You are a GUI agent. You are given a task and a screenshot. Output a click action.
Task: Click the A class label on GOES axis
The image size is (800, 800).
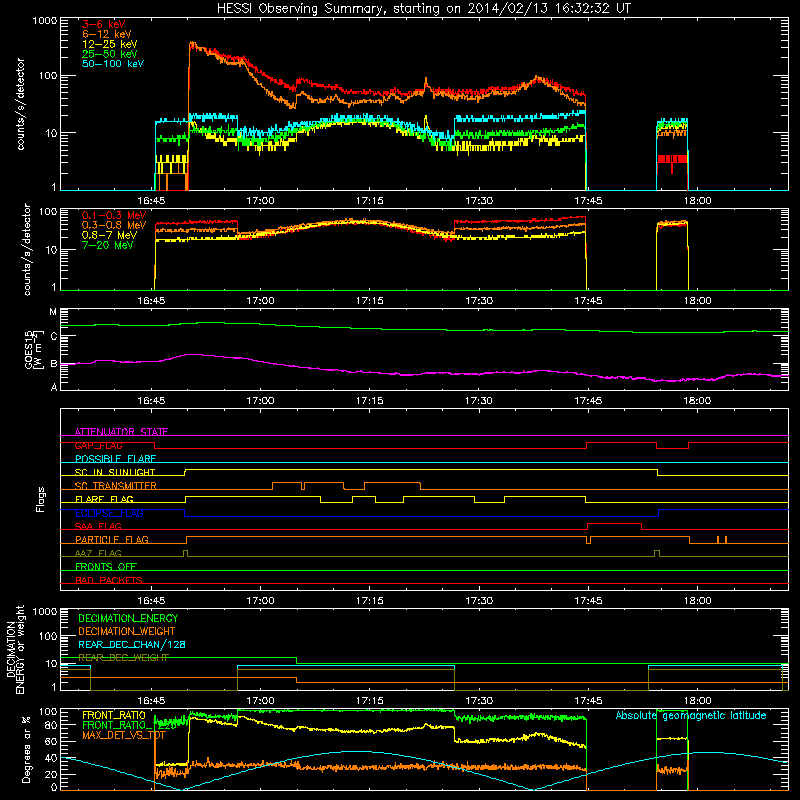coord(54,387)
